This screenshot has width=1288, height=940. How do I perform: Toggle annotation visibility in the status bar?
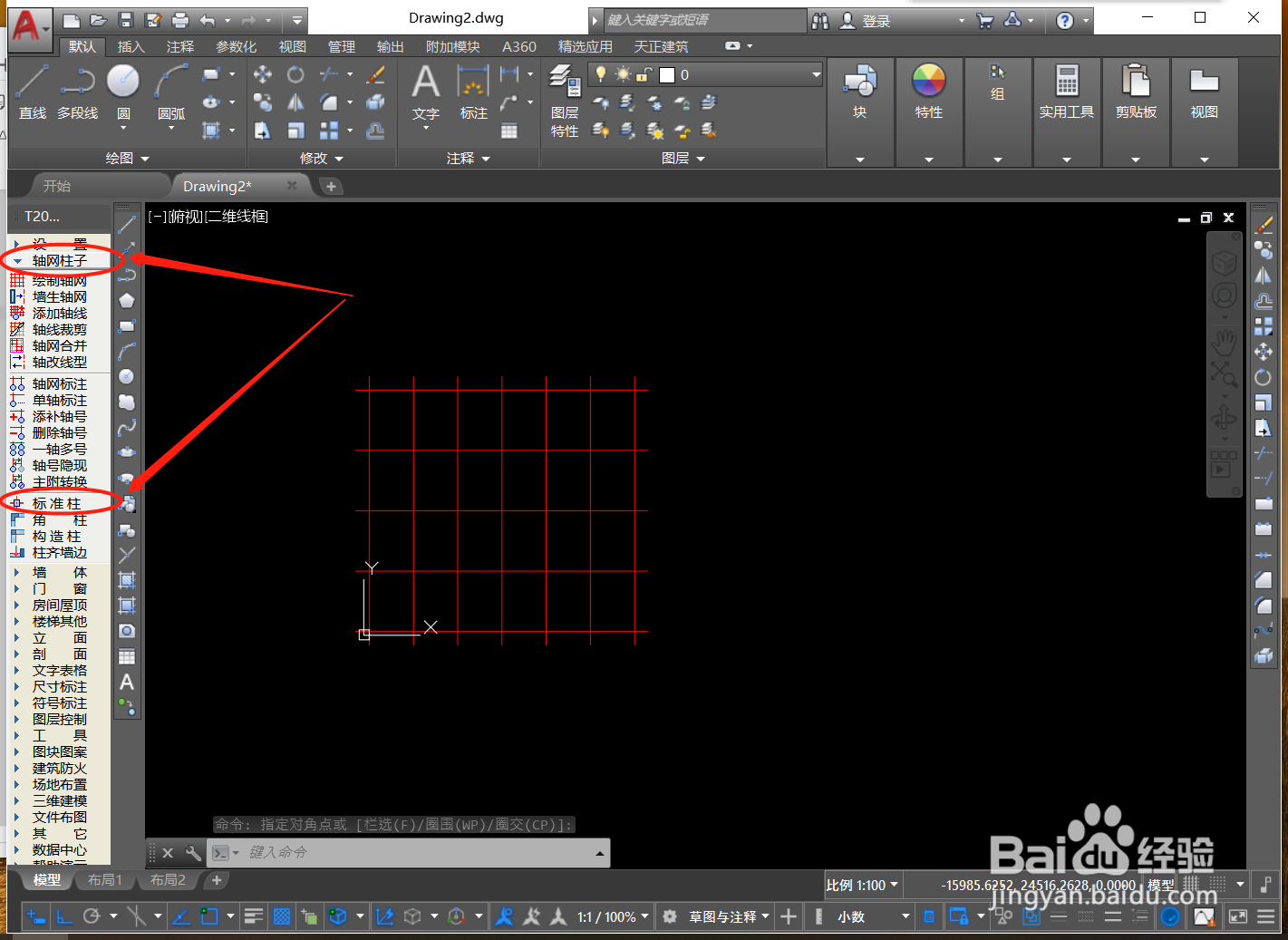[505, 916]
